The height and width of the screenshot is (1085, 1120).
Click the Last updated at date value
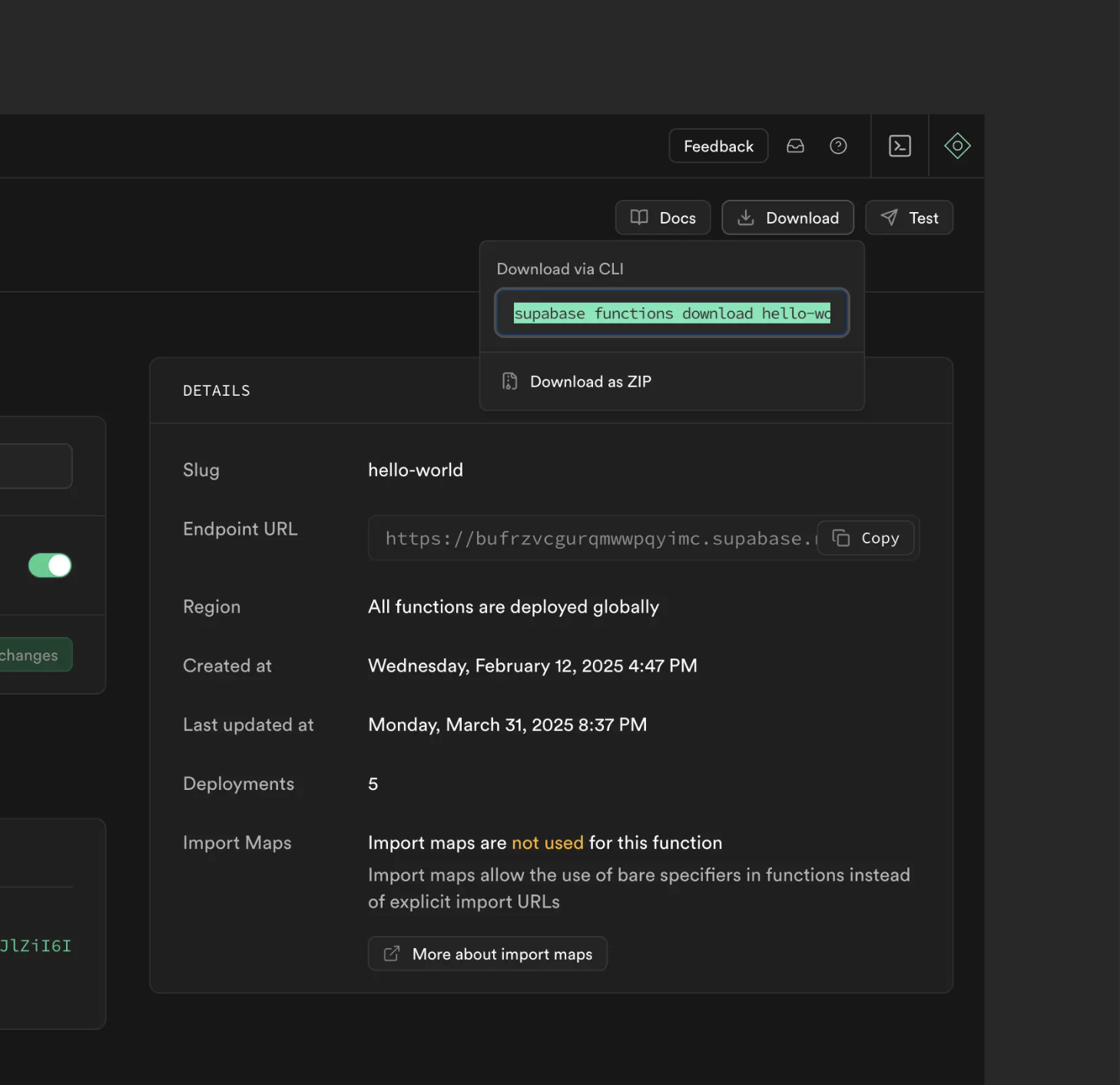507,725
